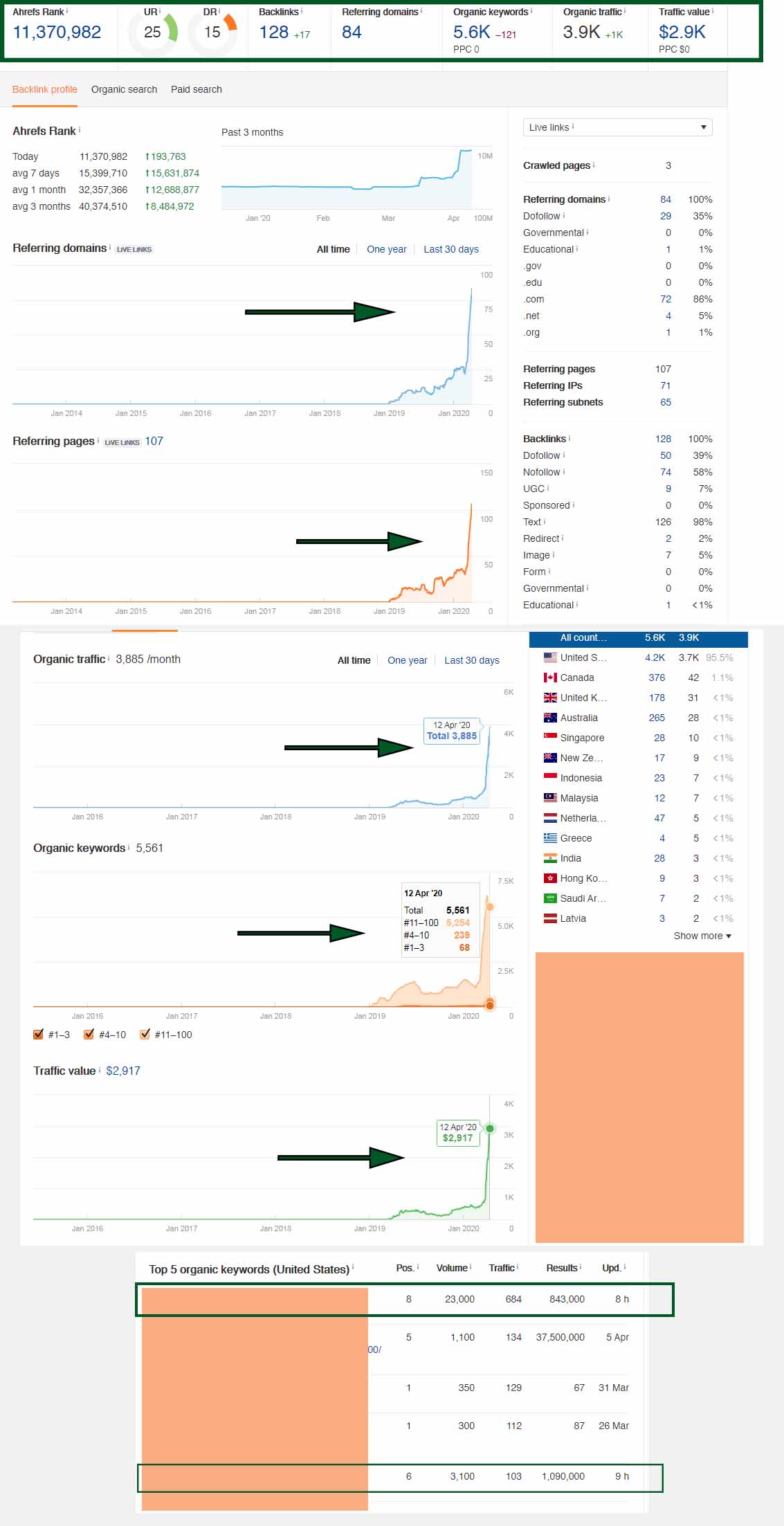Screen dimensions: 784x1526
Task: Click the LIVE LINKS badge beside Referring domains heading
Action: [134, 249]
